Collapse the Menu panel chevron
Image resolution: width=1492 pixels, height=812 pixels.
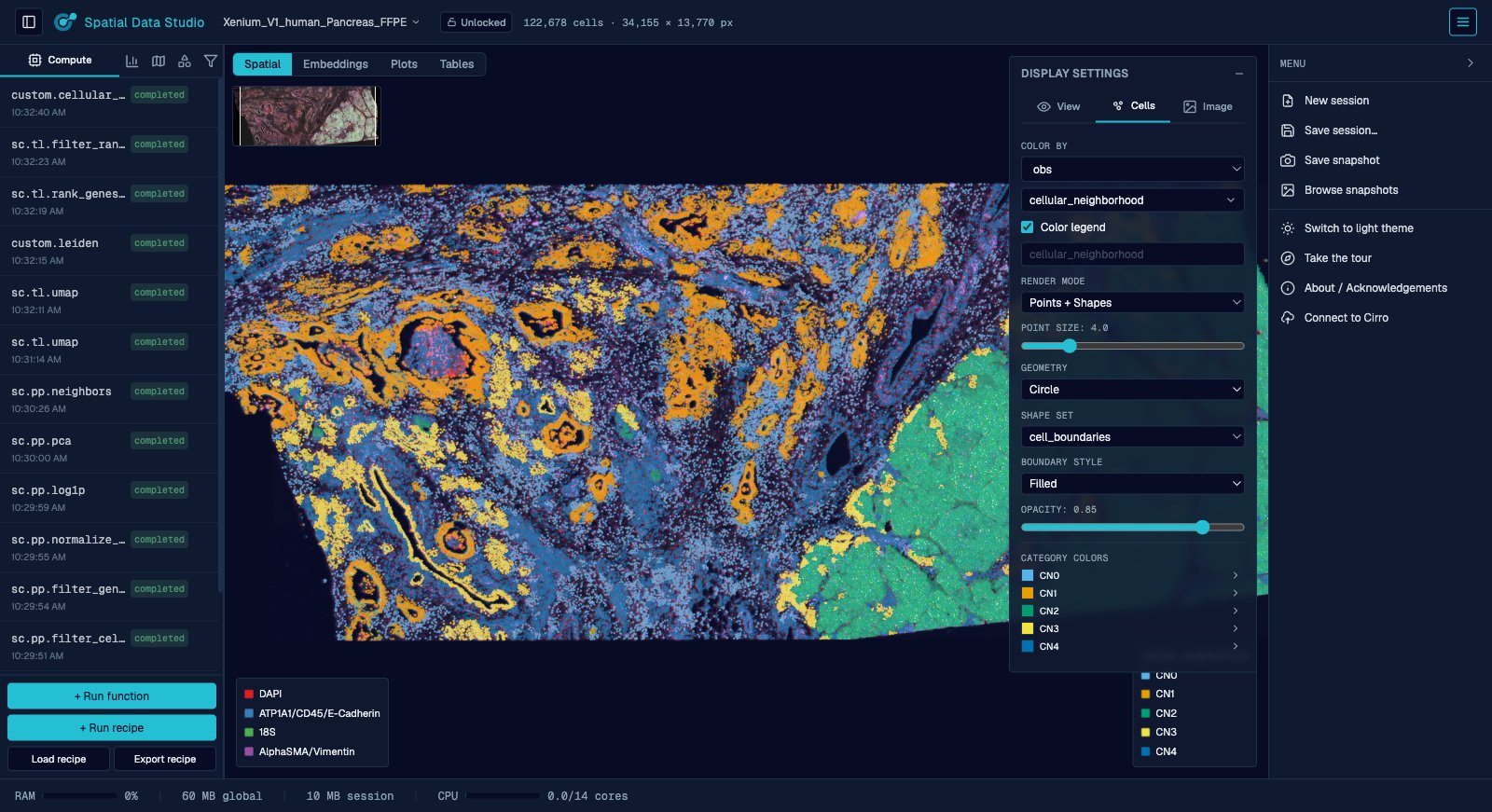click(x=1471, y=63)
